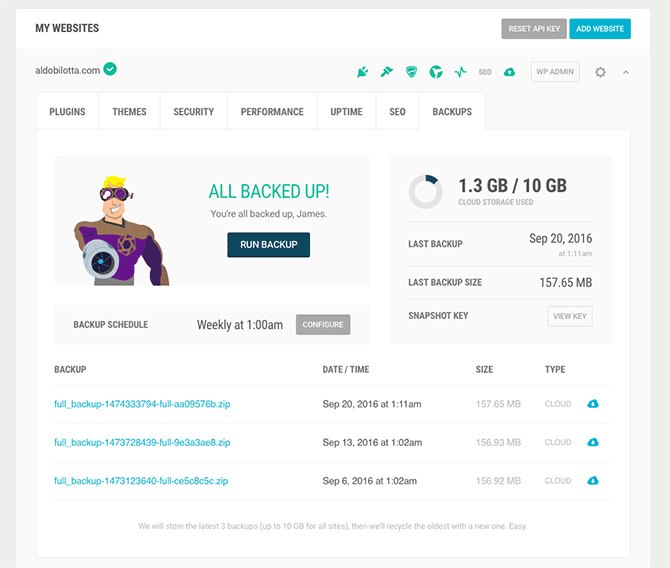The image size is (670, 568).
Task: Switch to the Plugins tab
Action: click(x=67, y=112)
